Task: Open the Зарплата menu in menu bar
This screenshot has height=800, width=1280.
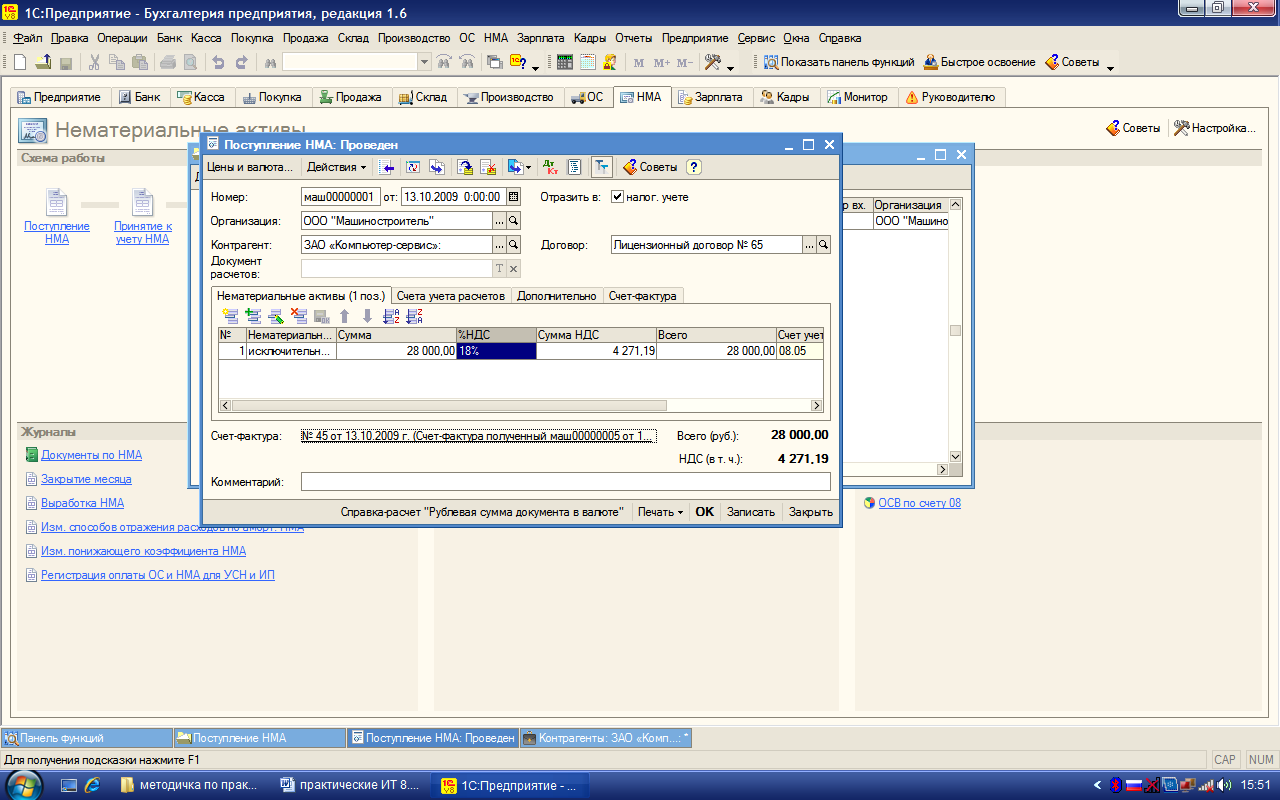Action: [x=543, y=38]
